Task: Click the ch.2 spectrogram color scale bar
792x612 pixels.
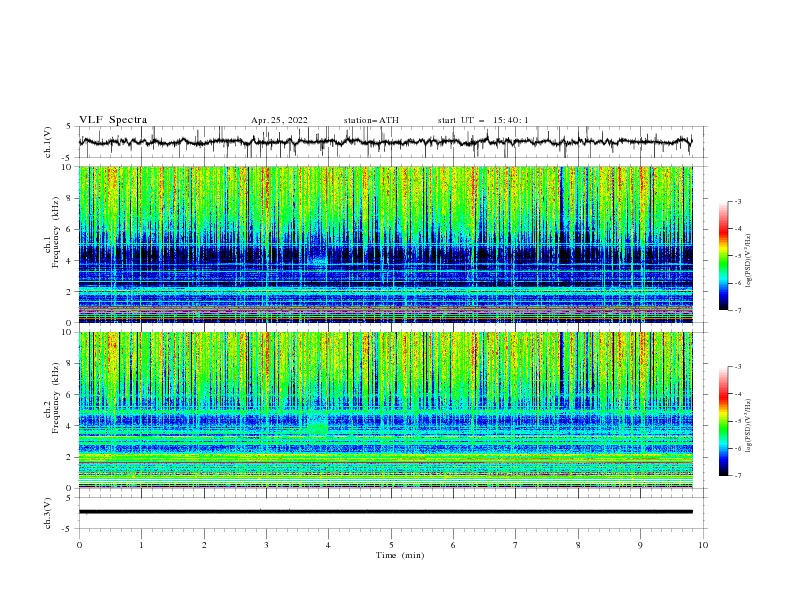Action: pyautogui.click(x=724, y=421)
